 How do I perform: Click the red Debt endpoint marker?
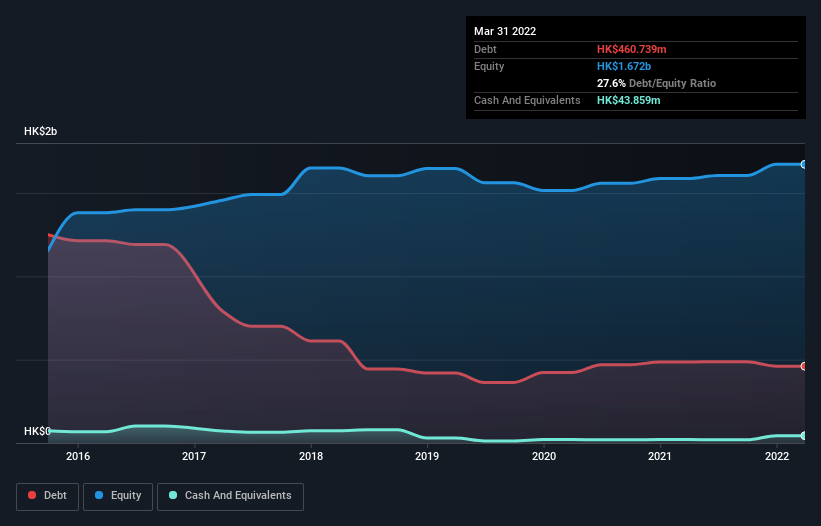pyautogui.click(x=804, y=366)
